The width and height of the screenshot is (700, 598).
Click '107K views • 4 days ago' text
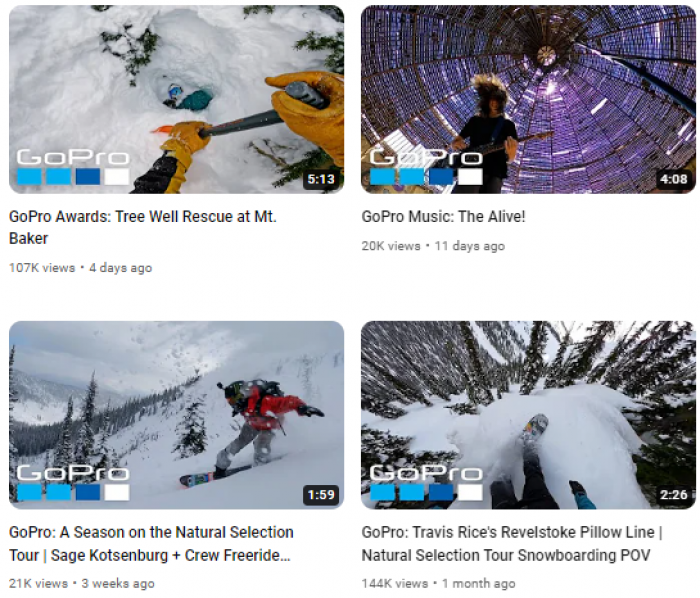(80, 268)
